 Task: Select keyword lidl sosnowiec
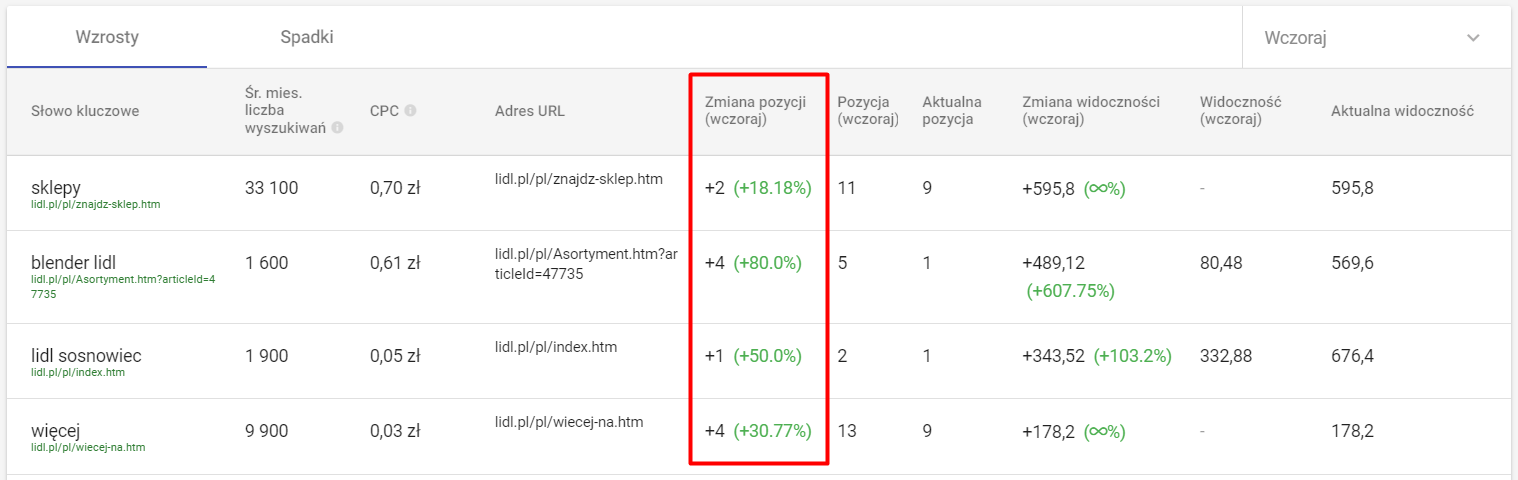[86, 356]
